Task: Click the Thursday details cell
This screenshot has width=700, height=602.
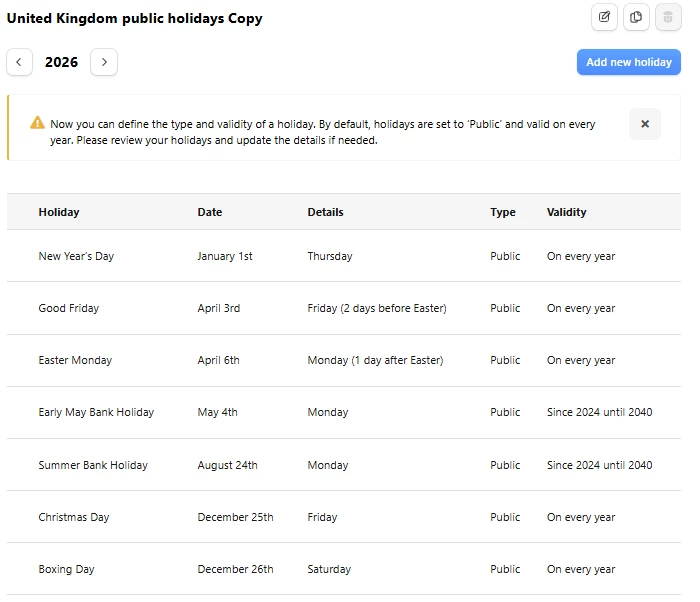Action: pos(330,256)
